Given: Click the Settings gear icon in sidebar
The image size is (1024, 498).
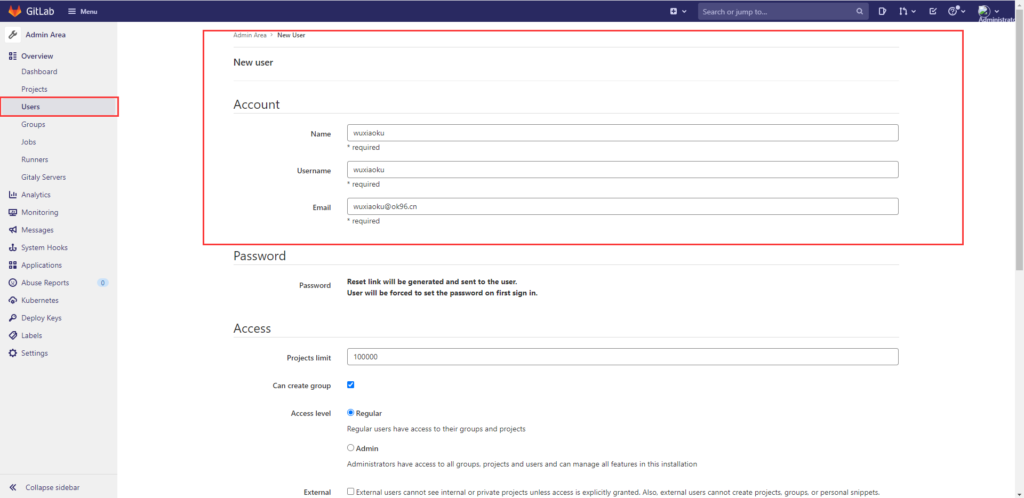Looking at the screenshot, I should [x=12, y=353].
